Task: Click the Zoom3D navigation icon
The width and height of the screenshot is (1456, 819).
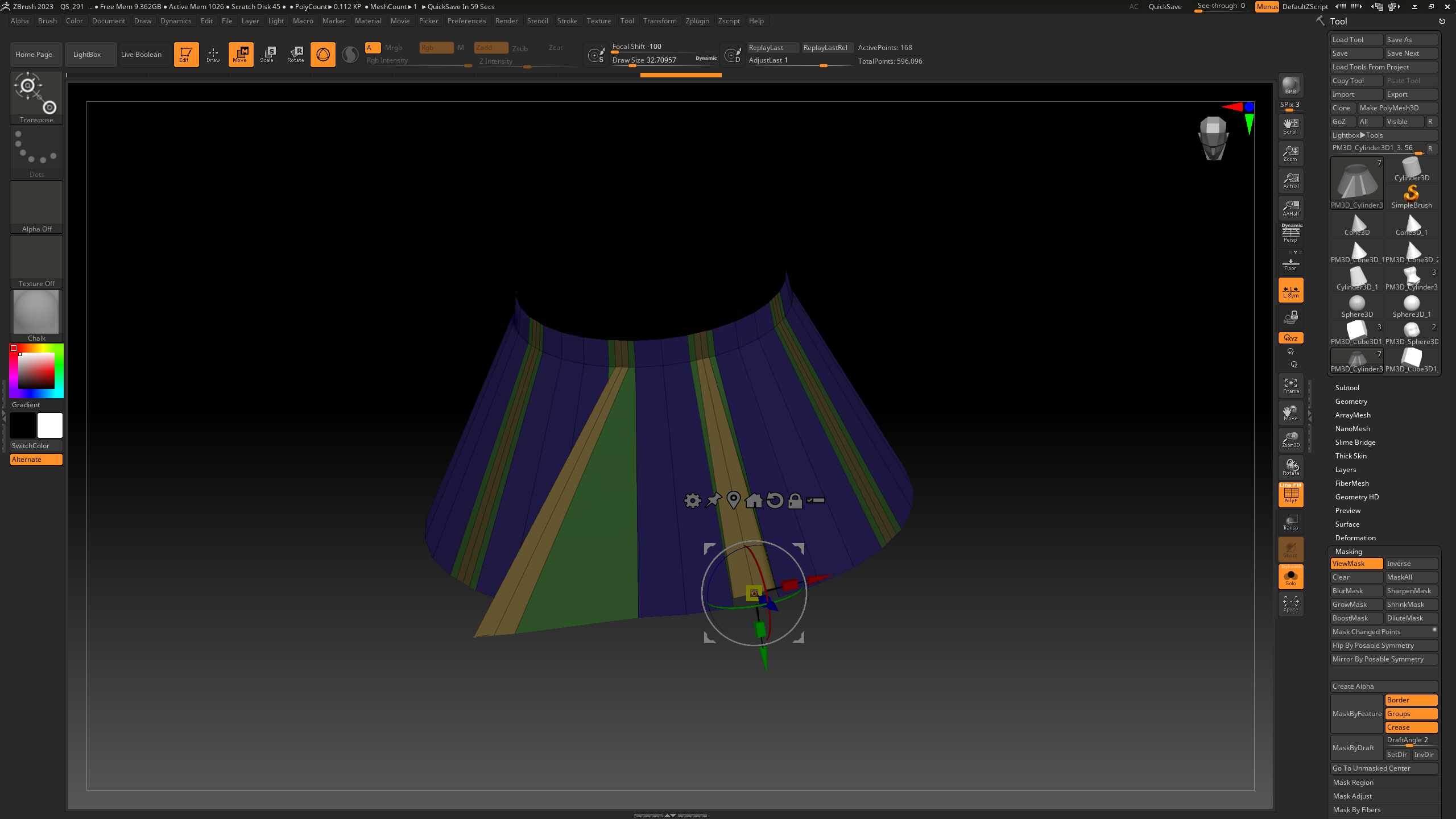Action: coord(1290,439)
